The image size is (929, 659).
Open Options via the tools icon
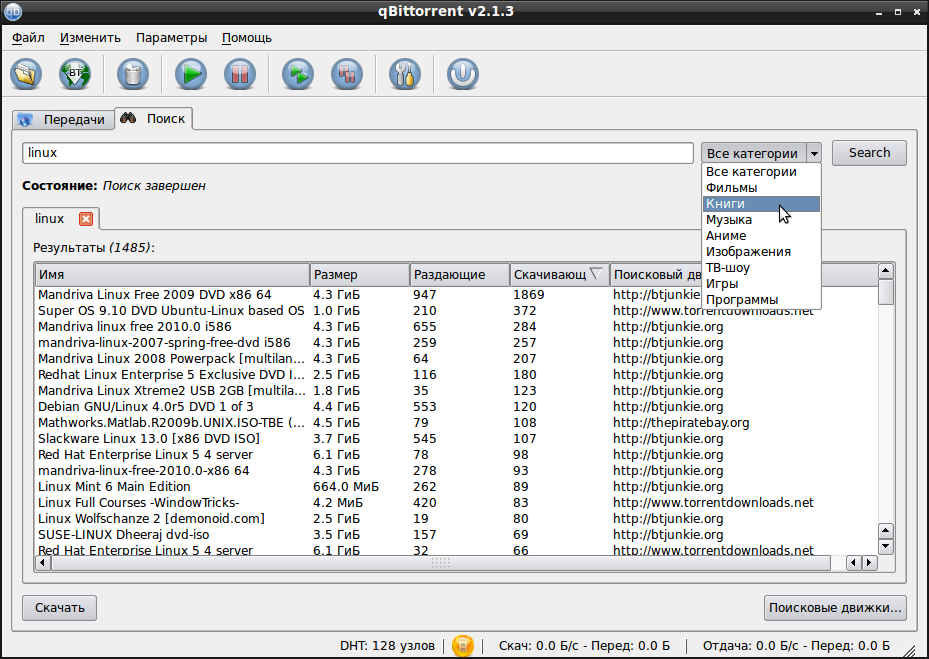pos(405,74)
